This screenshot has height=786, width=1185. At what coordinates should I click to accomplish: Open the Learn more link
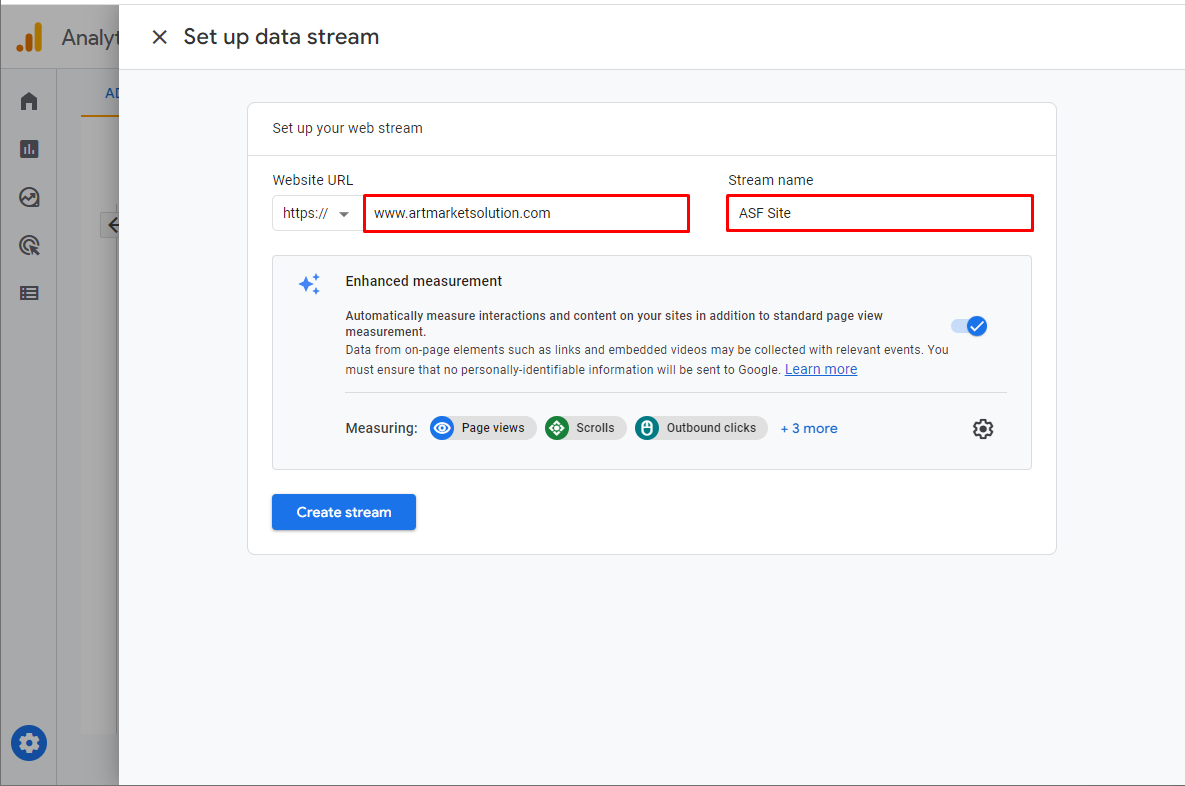click(x=821, y=370)
